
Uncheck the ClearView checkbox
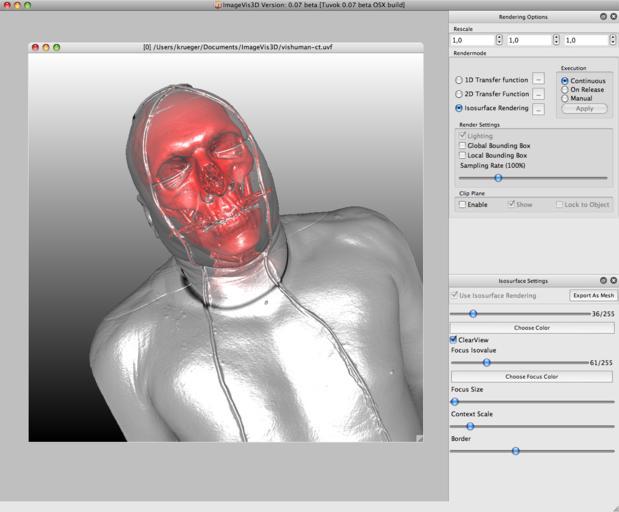tap(454, 340)
